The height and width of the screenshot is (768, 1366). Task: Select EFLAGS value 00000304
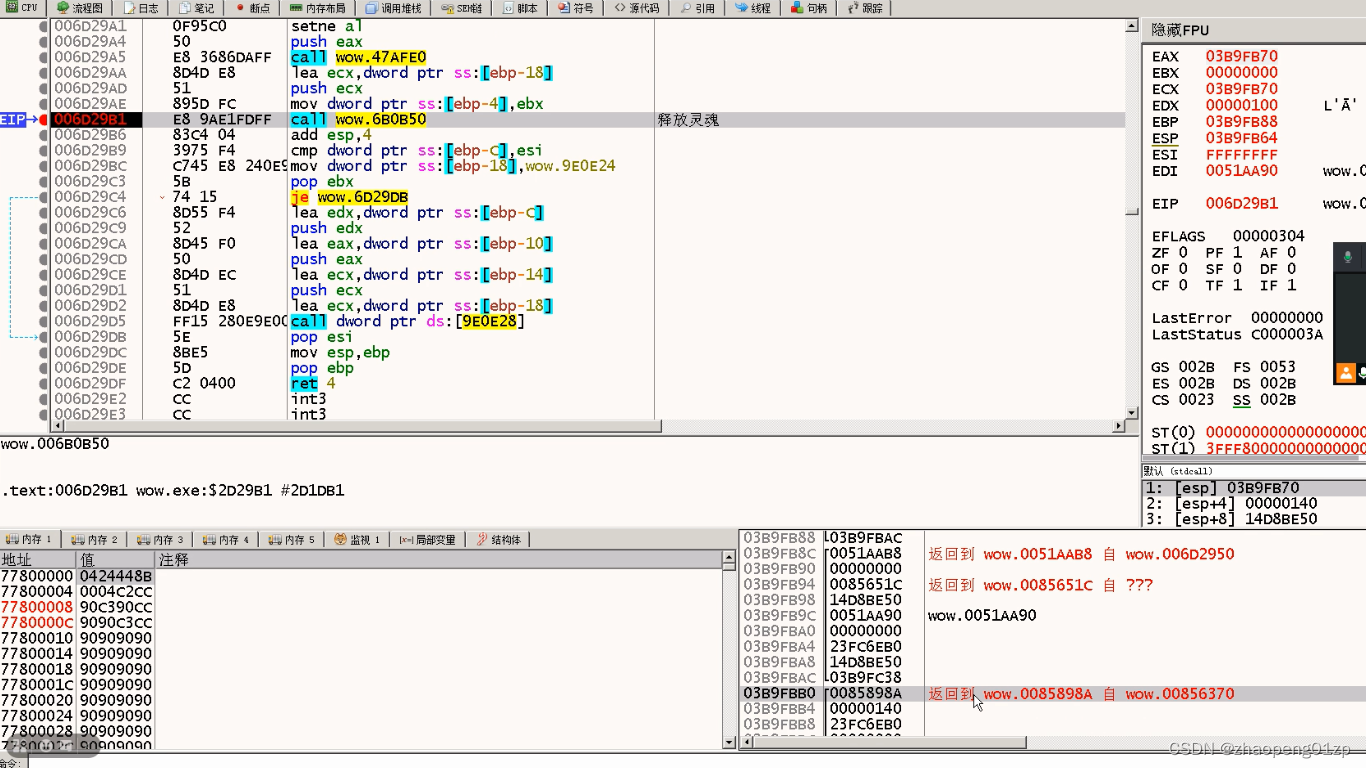click(1268, 236)
